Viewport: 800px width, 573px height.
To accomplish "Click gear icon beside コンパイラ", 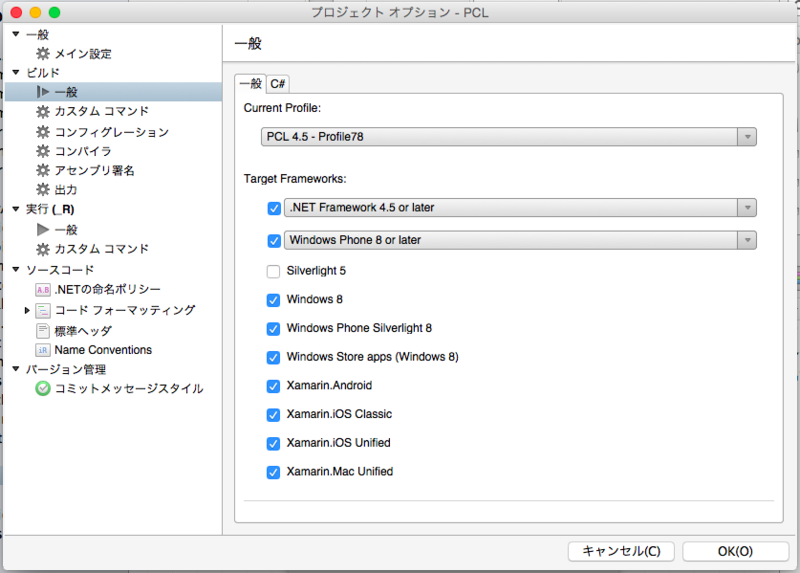I will pos(43,151).
